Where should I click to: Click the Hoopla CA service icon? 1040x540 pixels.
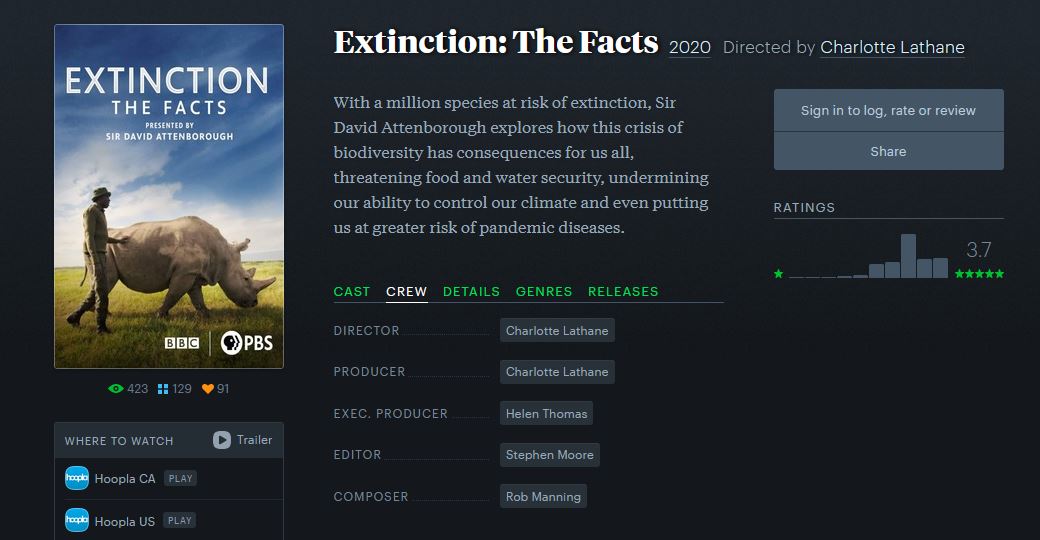click(77, 478)
